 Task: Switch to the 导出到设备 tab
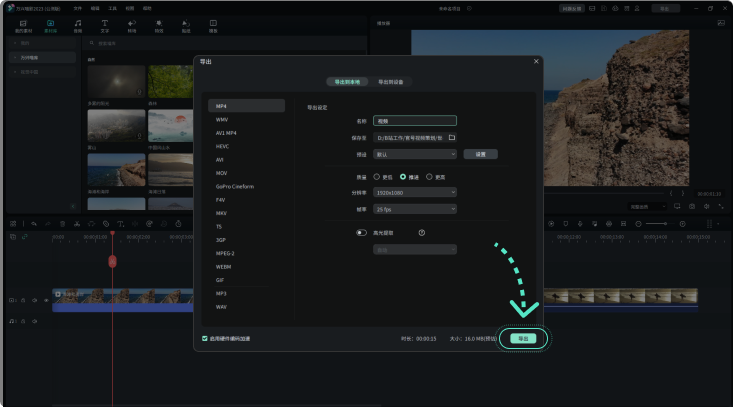[392, 82]
